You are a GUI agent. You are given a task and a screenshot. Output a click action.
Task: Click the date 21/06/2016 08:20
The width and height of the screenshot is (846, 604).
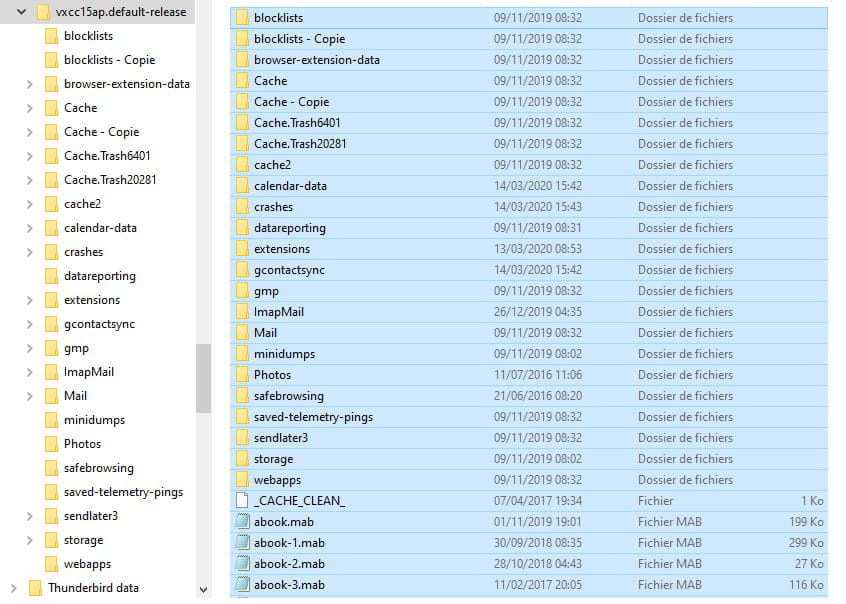[x=538, y=396]
